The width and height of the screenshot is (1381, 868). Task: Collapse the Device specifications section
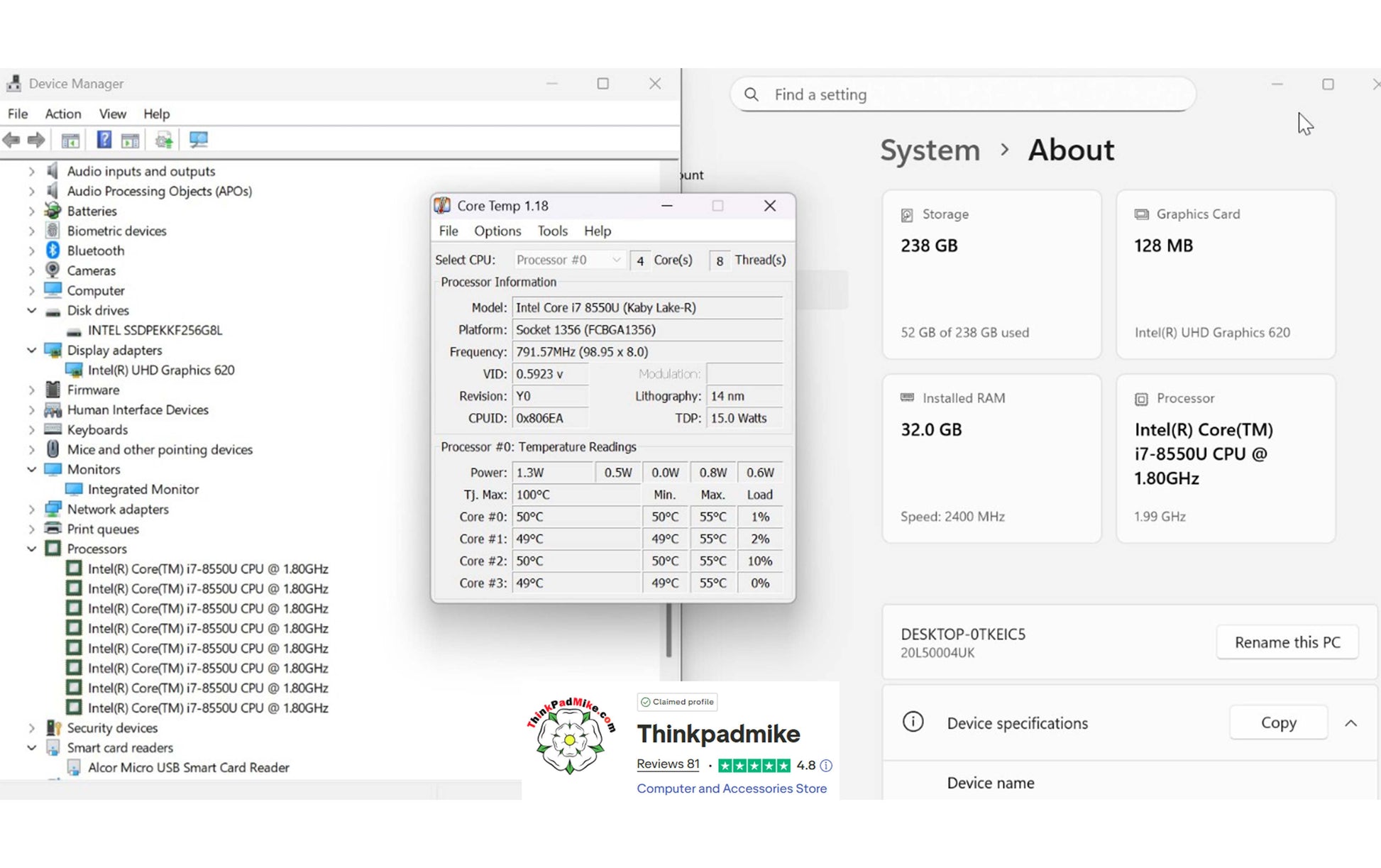[1350, 723]
